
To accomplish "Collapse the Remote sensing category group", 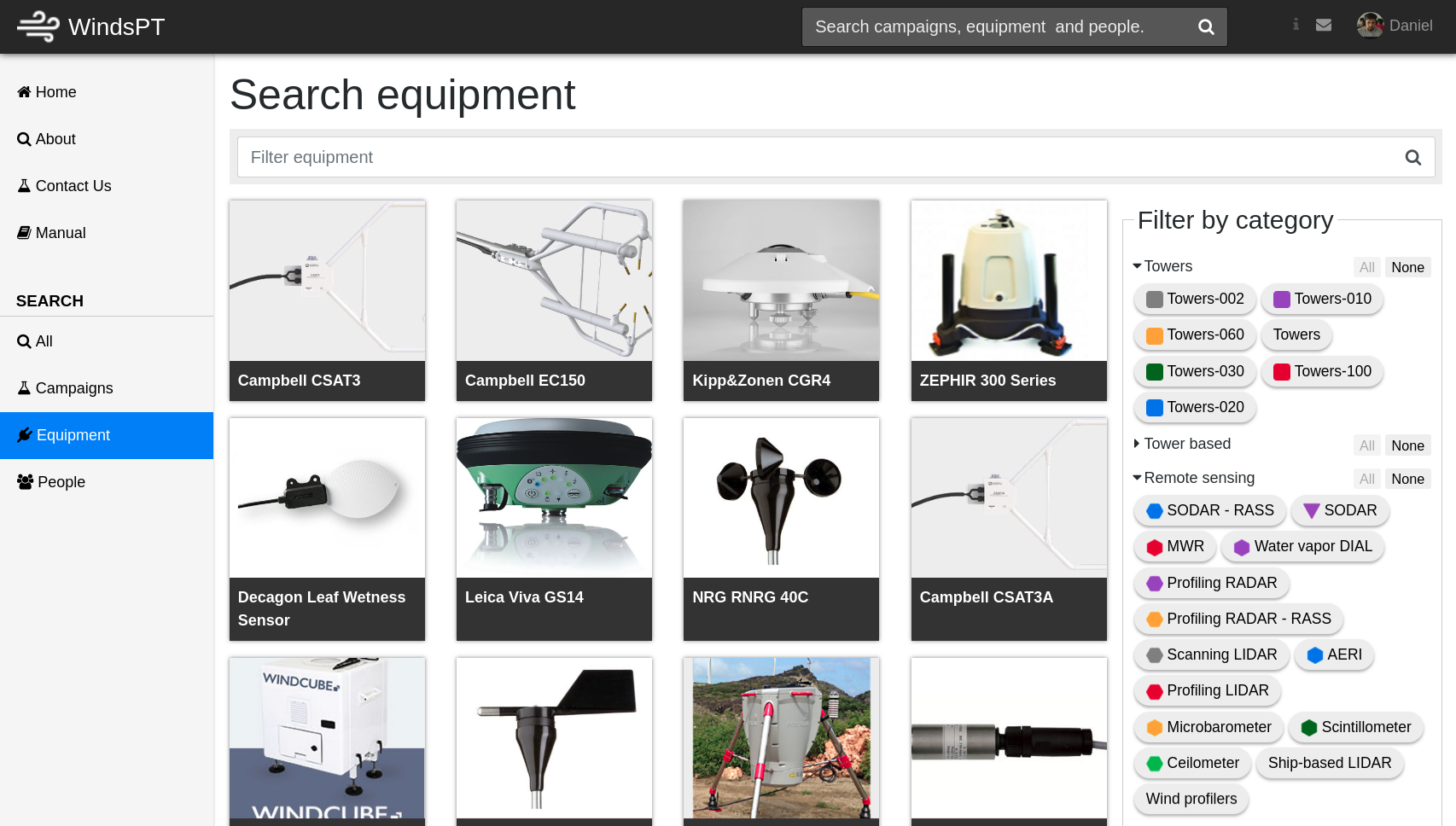I will pos(1193,478).
